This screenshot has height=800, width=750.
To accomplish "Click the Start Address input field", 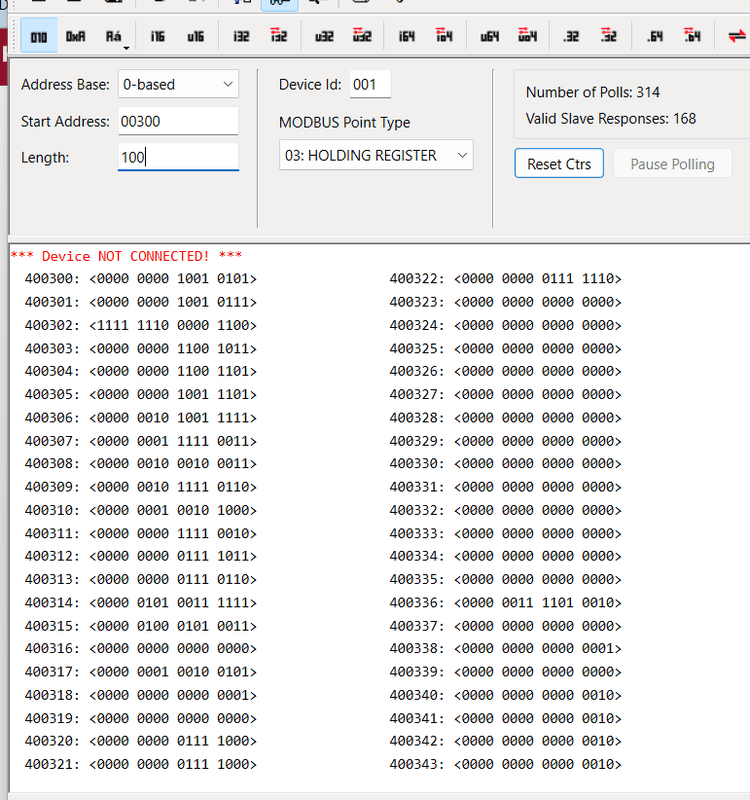I will (x=178, y=121).
